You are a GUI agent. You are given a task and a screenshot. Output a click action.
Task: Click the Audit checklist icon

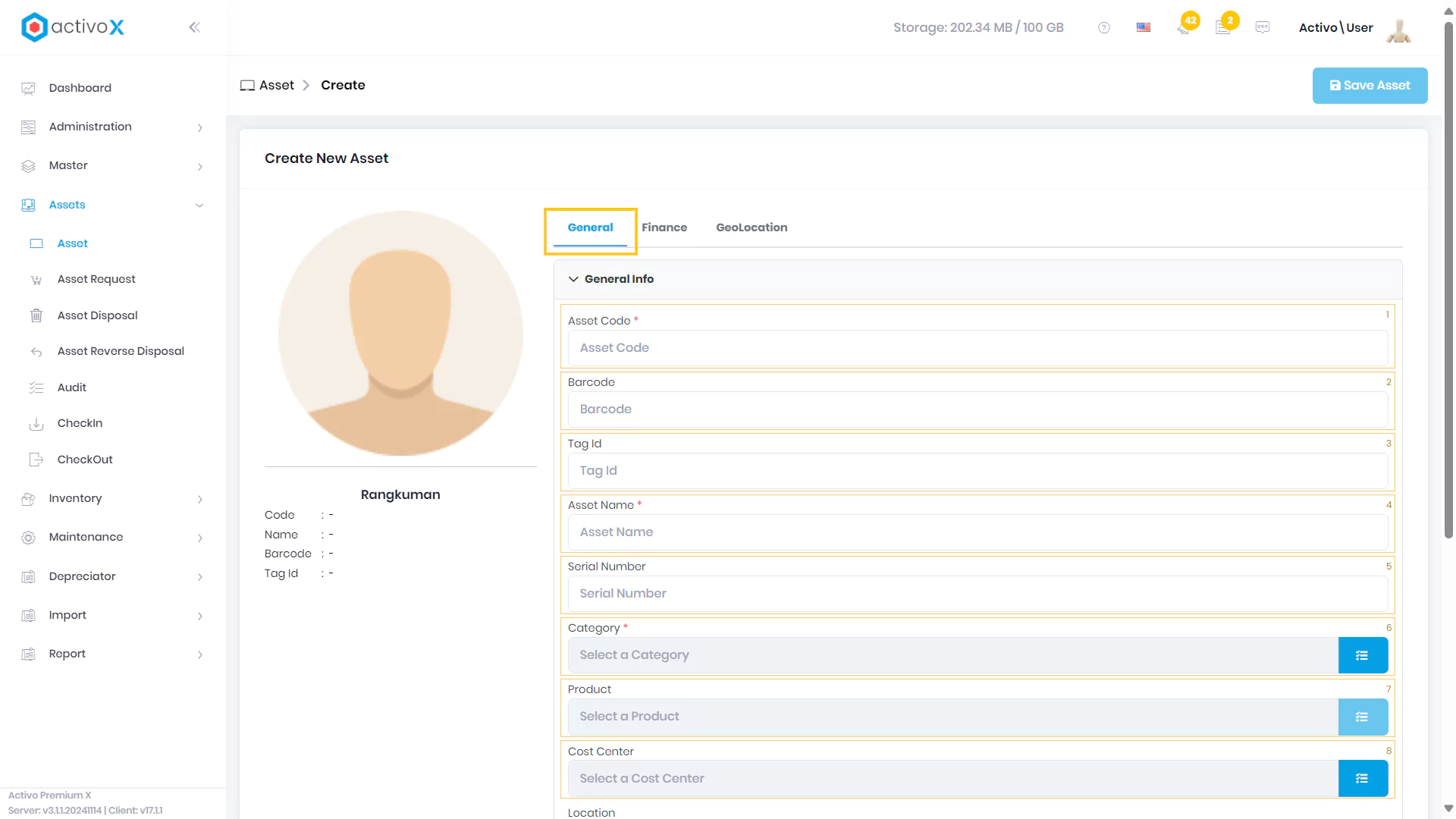36,388
